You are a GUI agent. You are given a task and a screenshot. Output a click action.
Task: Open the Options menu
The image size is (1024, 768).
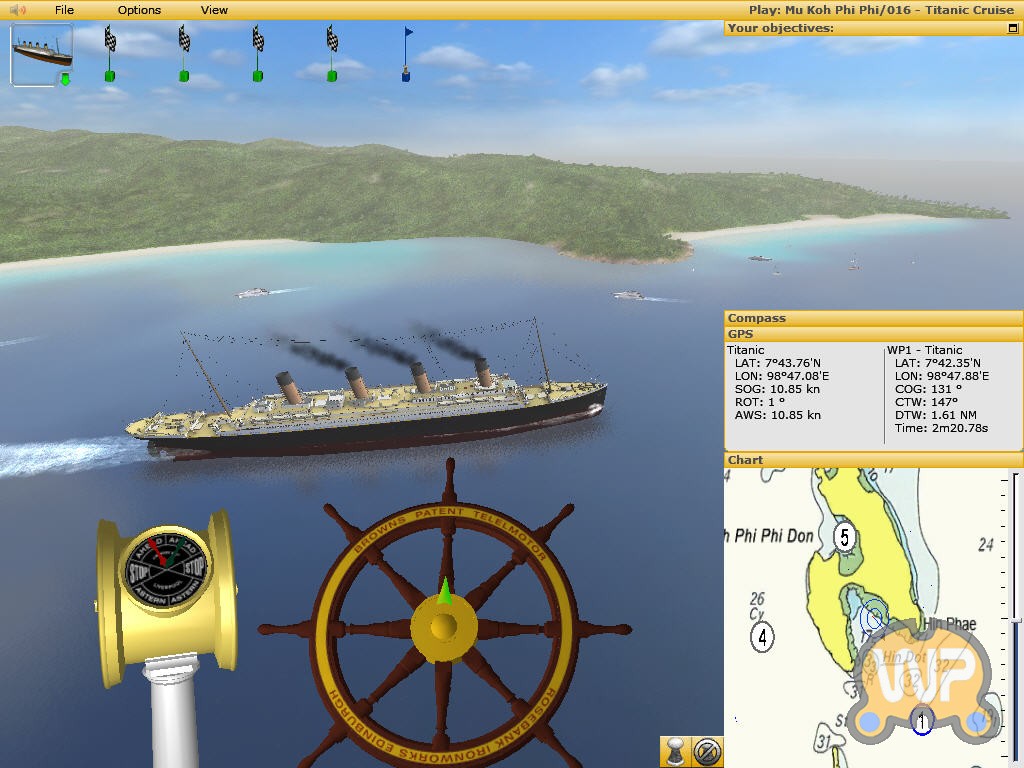pyautogui.click(x=139, y=10)
